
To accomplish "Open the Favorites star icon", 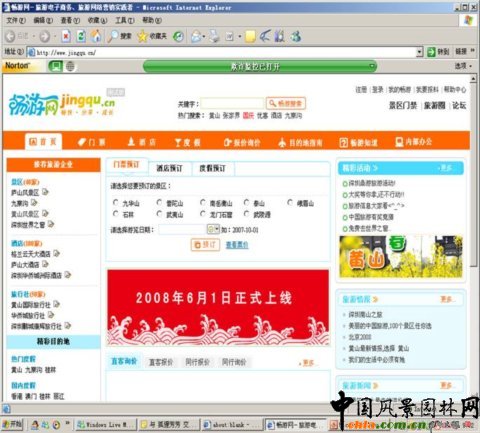I will pos(142,36).
